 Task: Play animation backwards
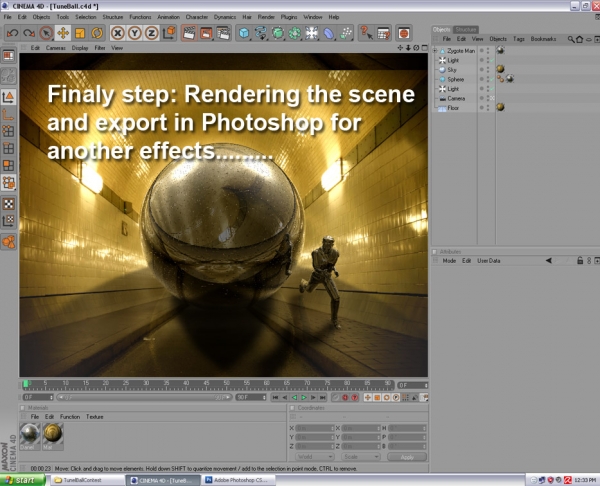[294, 398]
